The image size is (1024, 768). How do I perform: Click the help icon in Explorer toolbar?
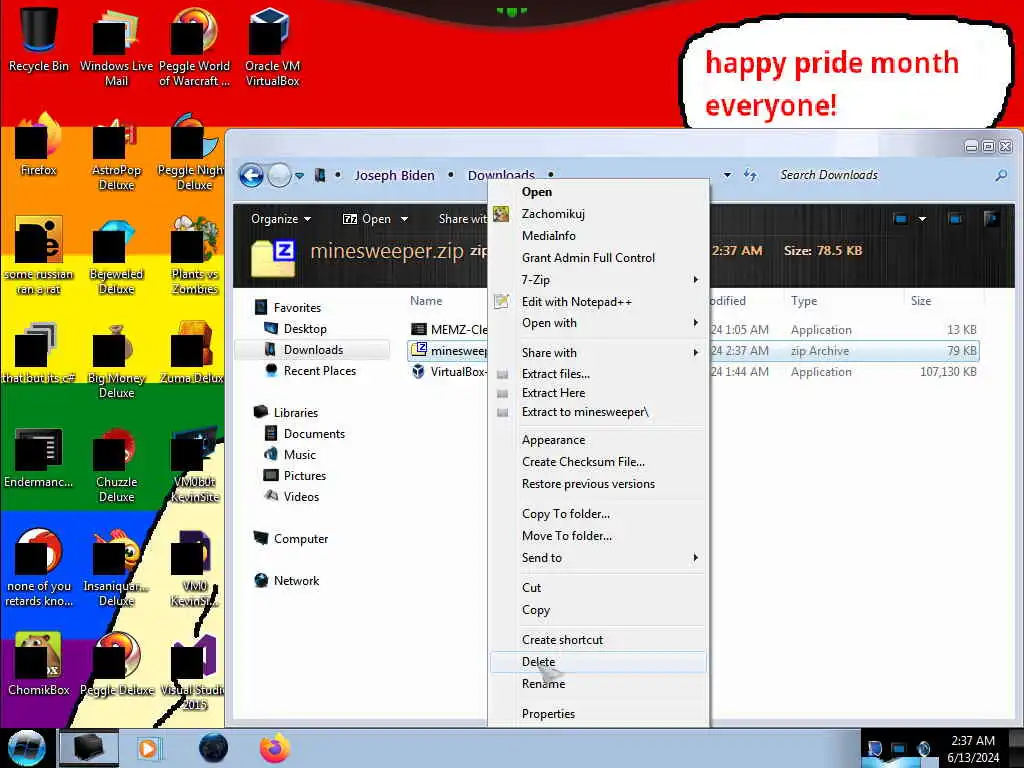coord(991,219)
